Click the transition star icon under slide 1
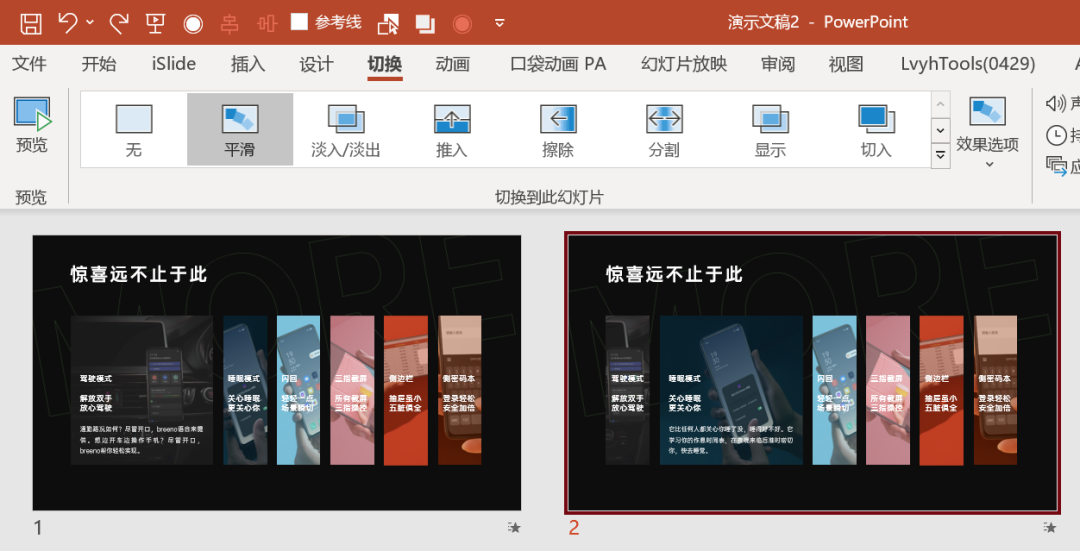Viewport: 1080px width, 551px height. pos(514,528)
